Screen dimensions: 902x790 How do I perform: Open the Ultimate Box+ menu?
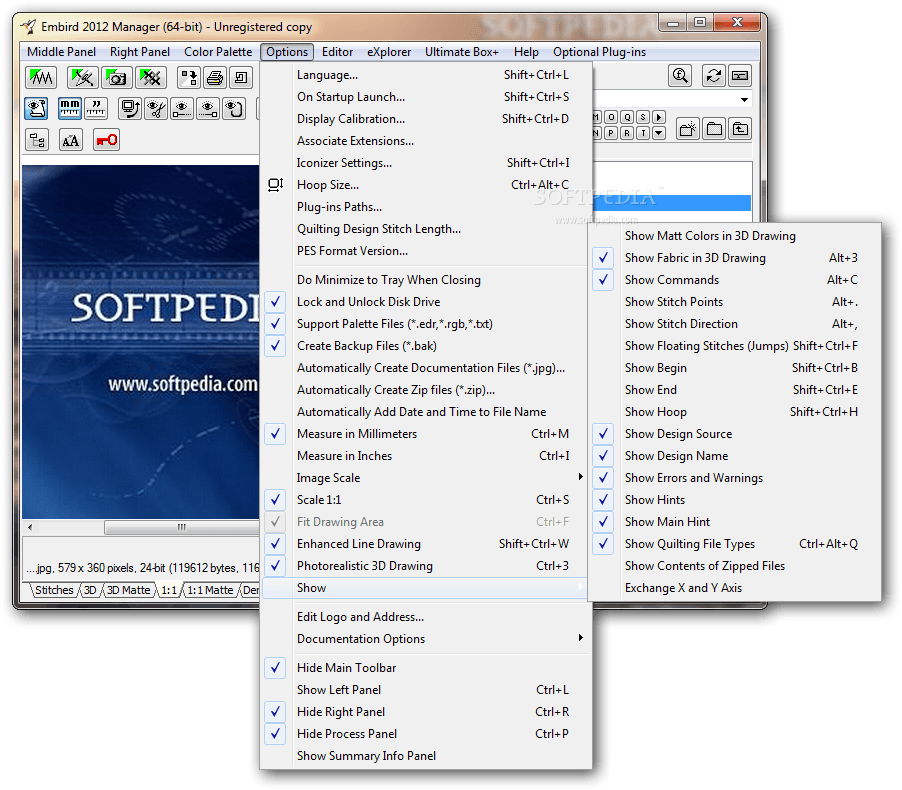coord(461,52)
